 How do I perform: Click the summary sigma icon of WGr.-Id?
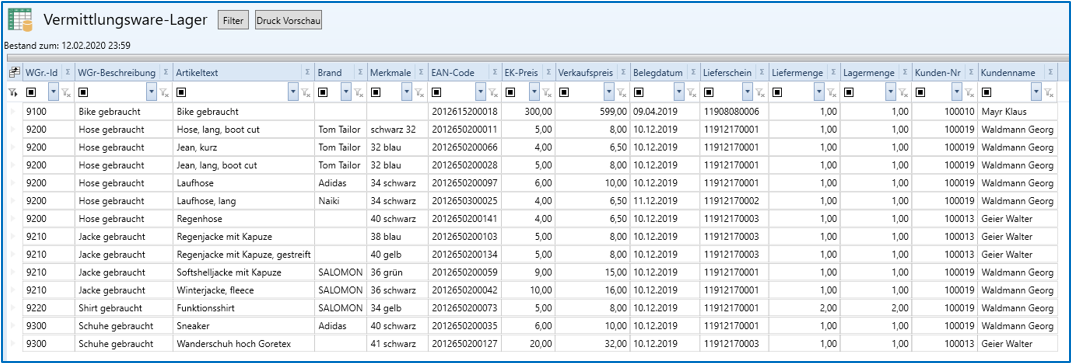click(x=68, y=73)
